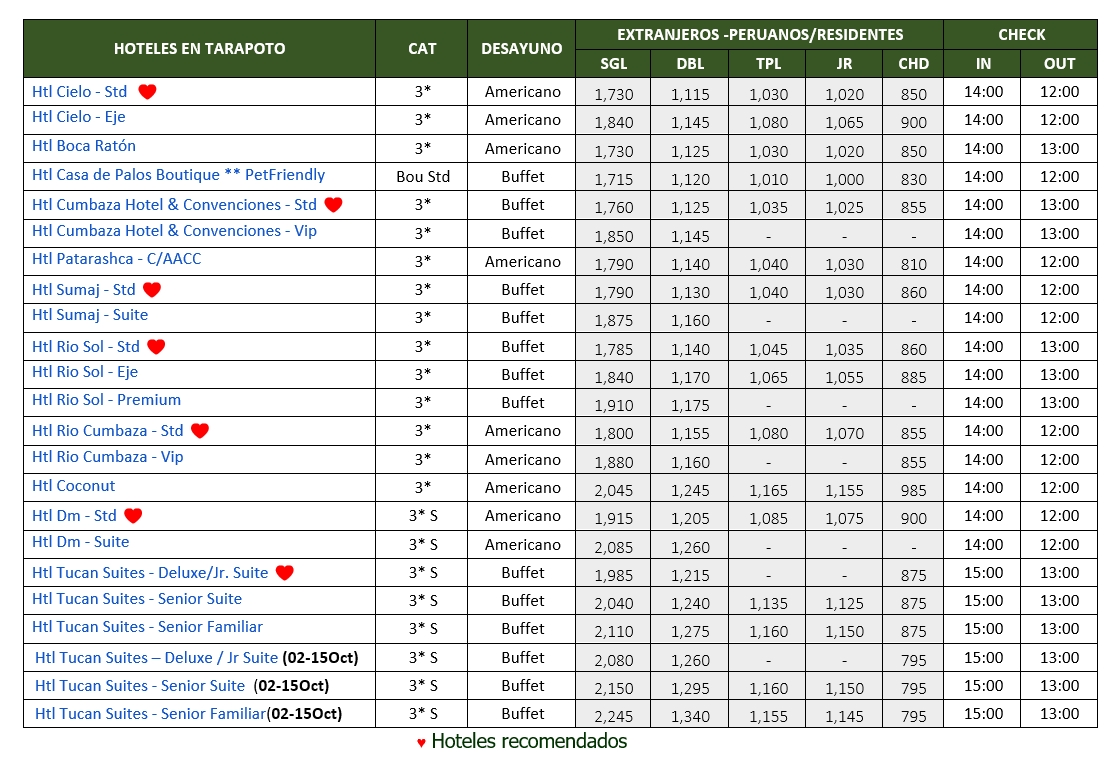This screenshot has height=758, width=1117.
Task: Click the red heart beside Htl Dm - Std
Action: (133, 516)
